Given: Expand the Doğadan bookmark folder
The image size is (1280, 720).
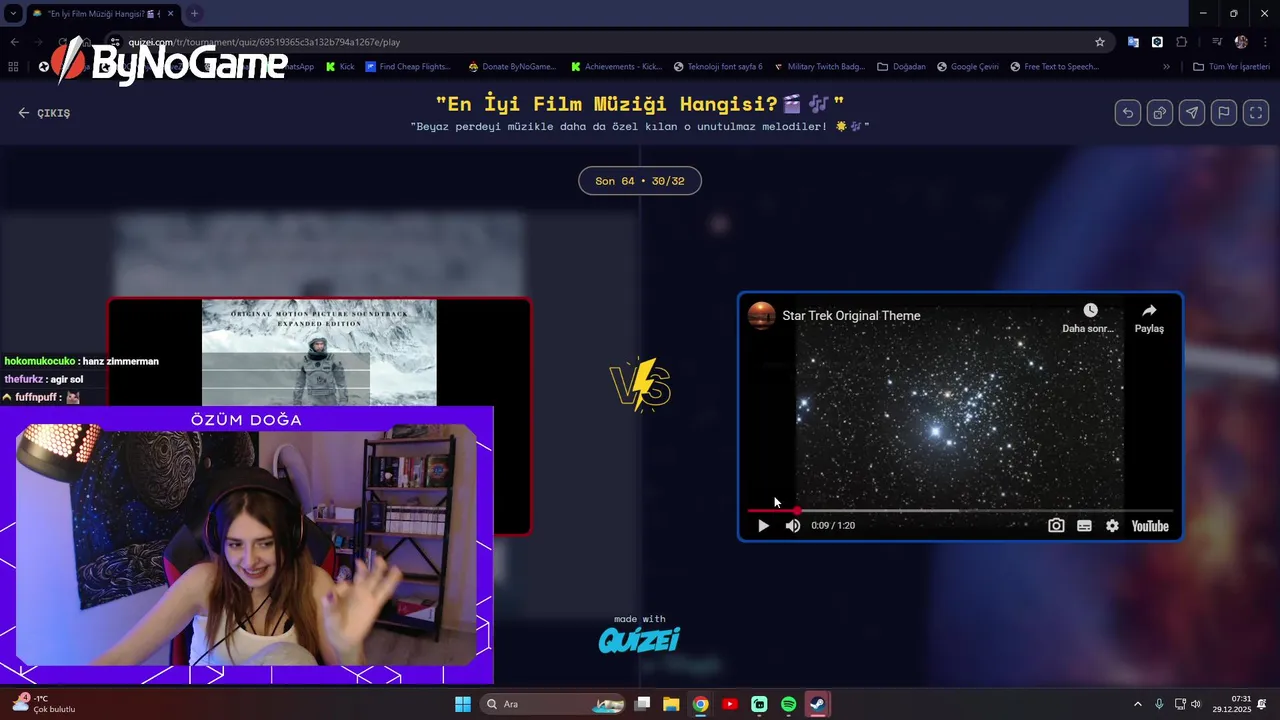Looking at the screenshot, I should 902,67.
